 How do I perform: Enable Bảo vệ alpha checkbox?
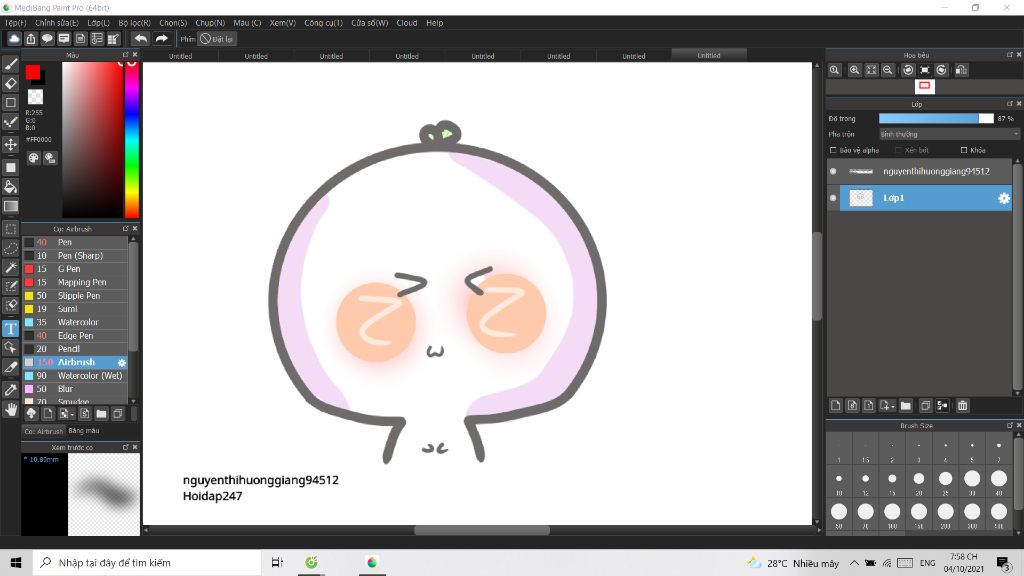point(833,150)
